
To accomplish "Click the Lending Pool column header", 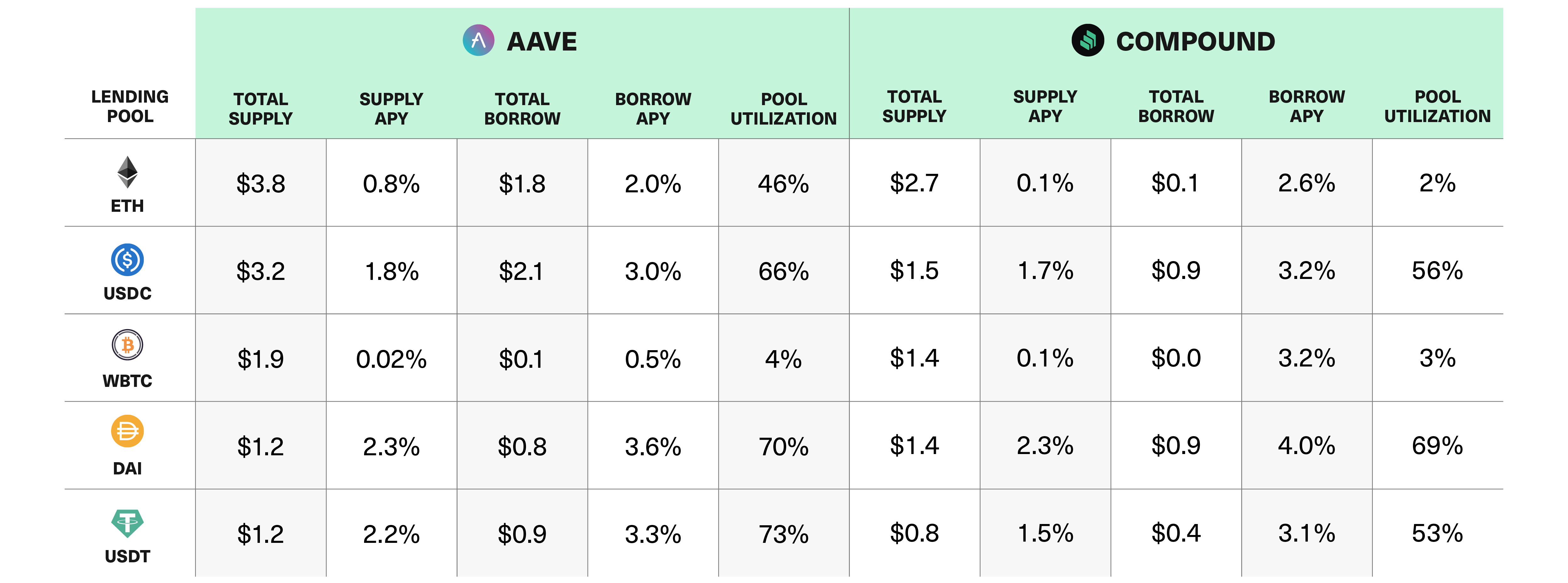I will point(130,106).
